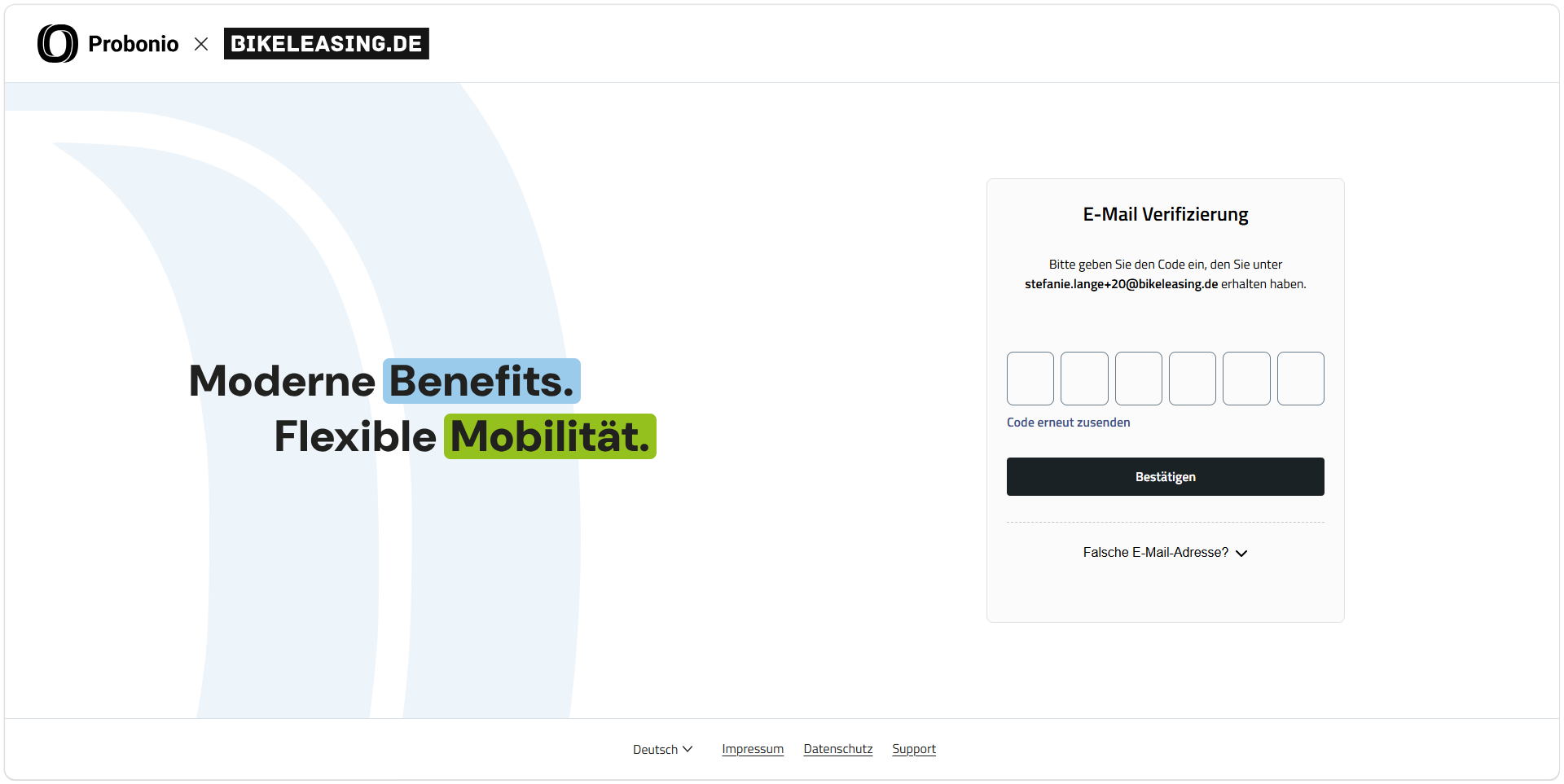Focus the fifth code digit box
This screenshot has width=1564, height=784.
pos(1246,379)
